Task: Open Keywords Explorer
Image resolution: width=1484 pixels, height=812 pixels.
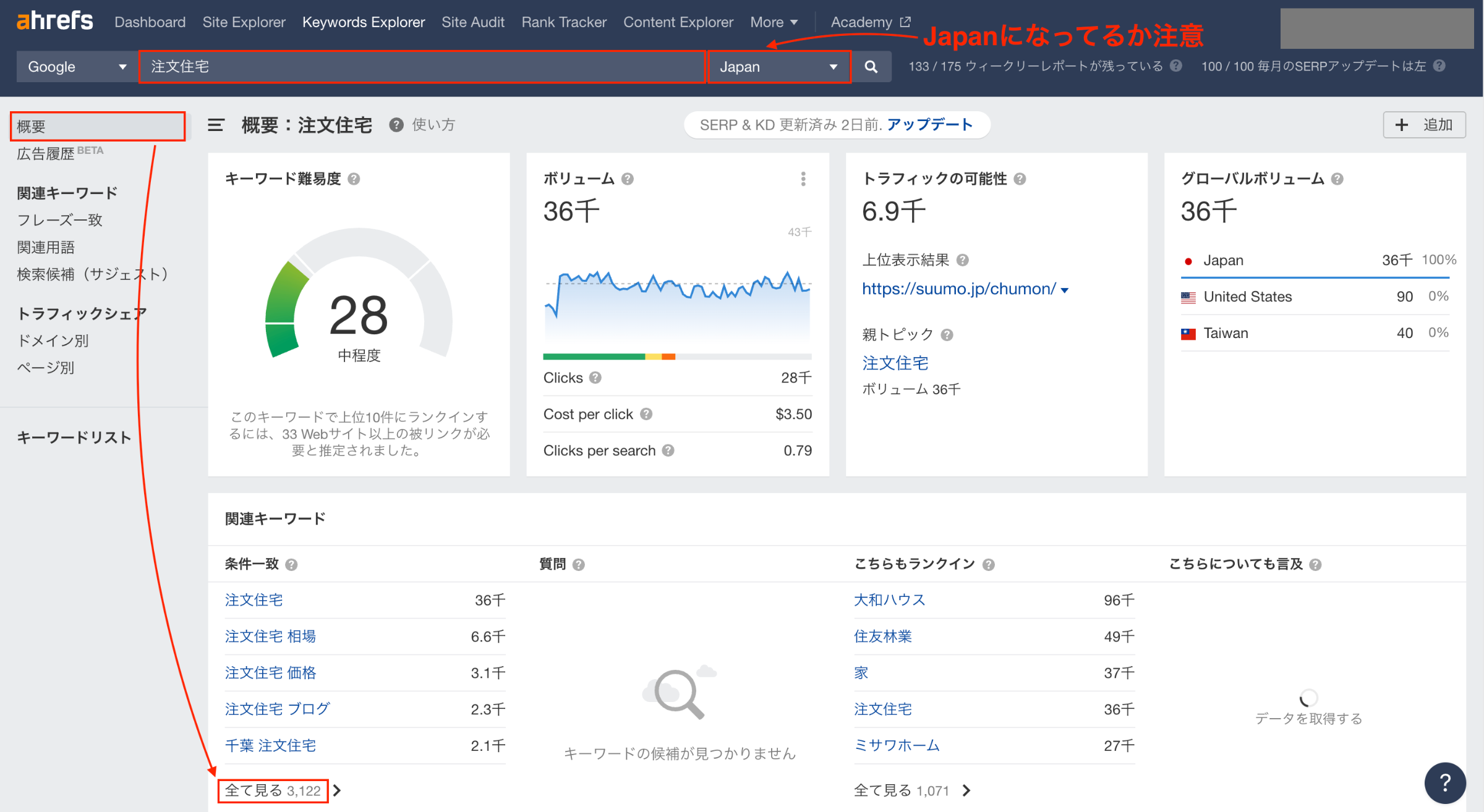Action: [x=364, y=22]
